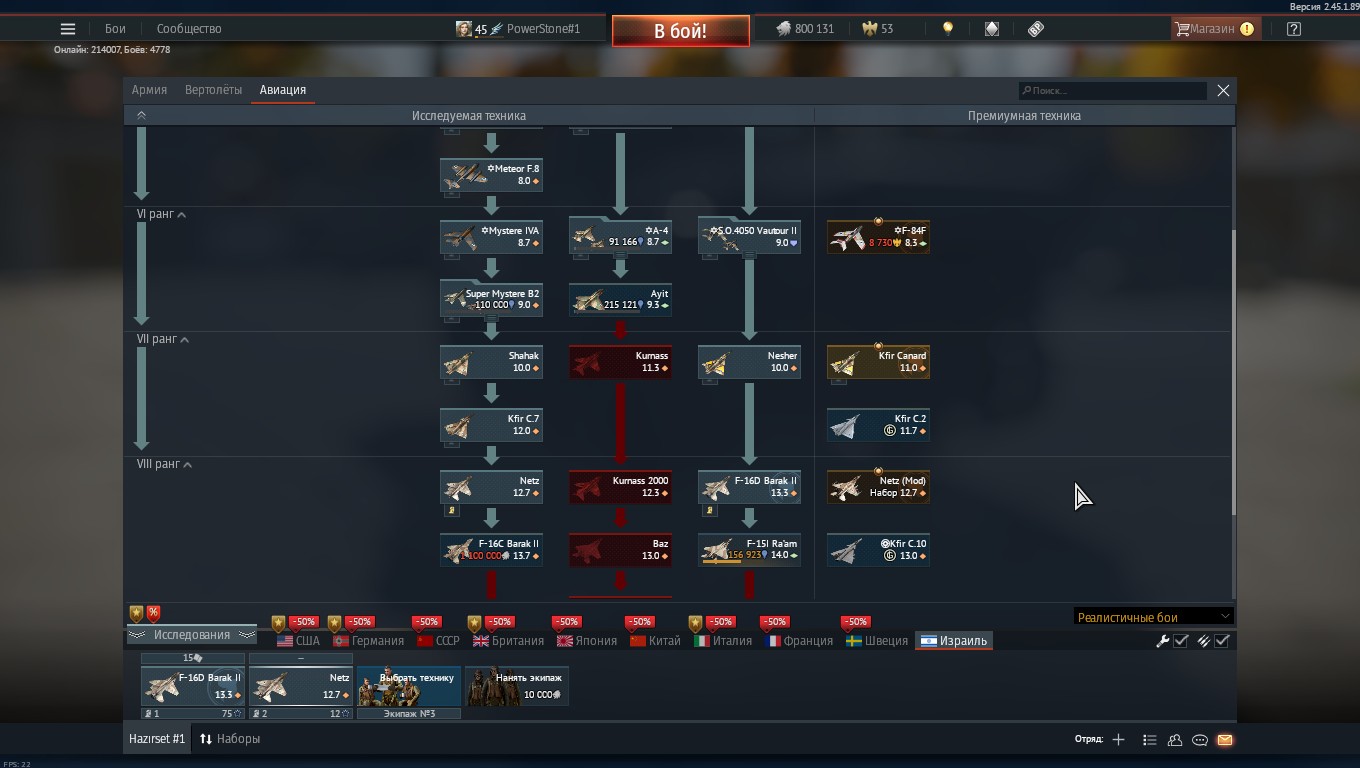Viewport: 1360px width, 768px height.
Task: Click the gold badge icon above Исследования
Action: [x=136, y=613]
